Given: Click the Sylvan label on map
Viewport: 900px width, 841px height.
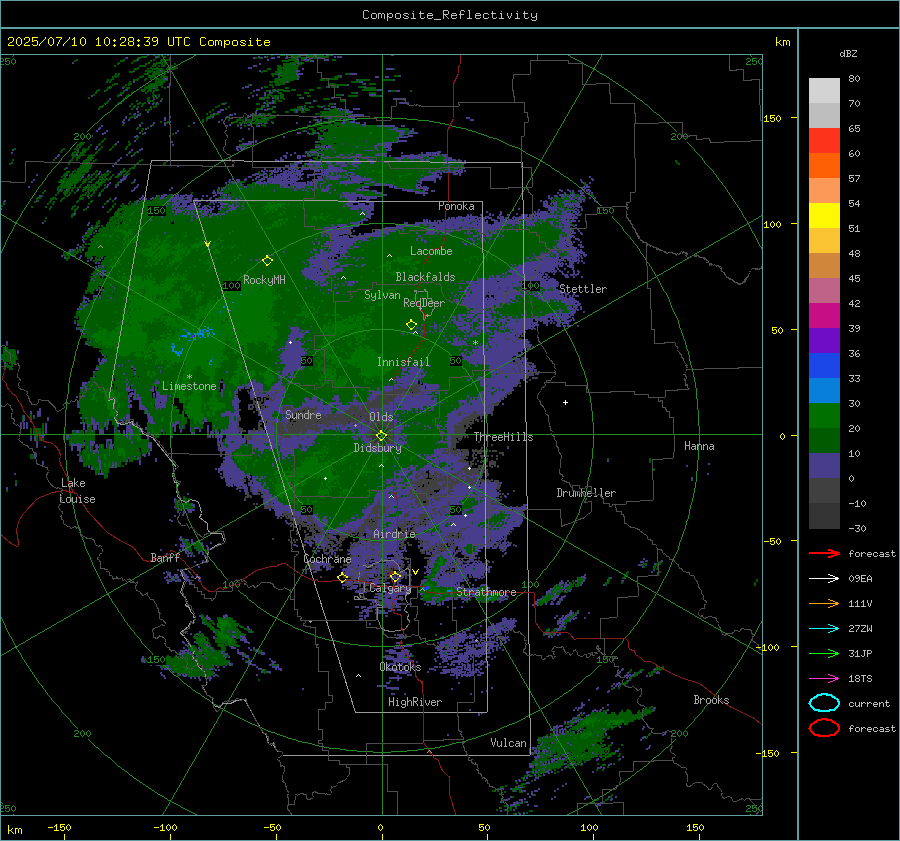Looking at the screenshot, I should click(382, 295).
